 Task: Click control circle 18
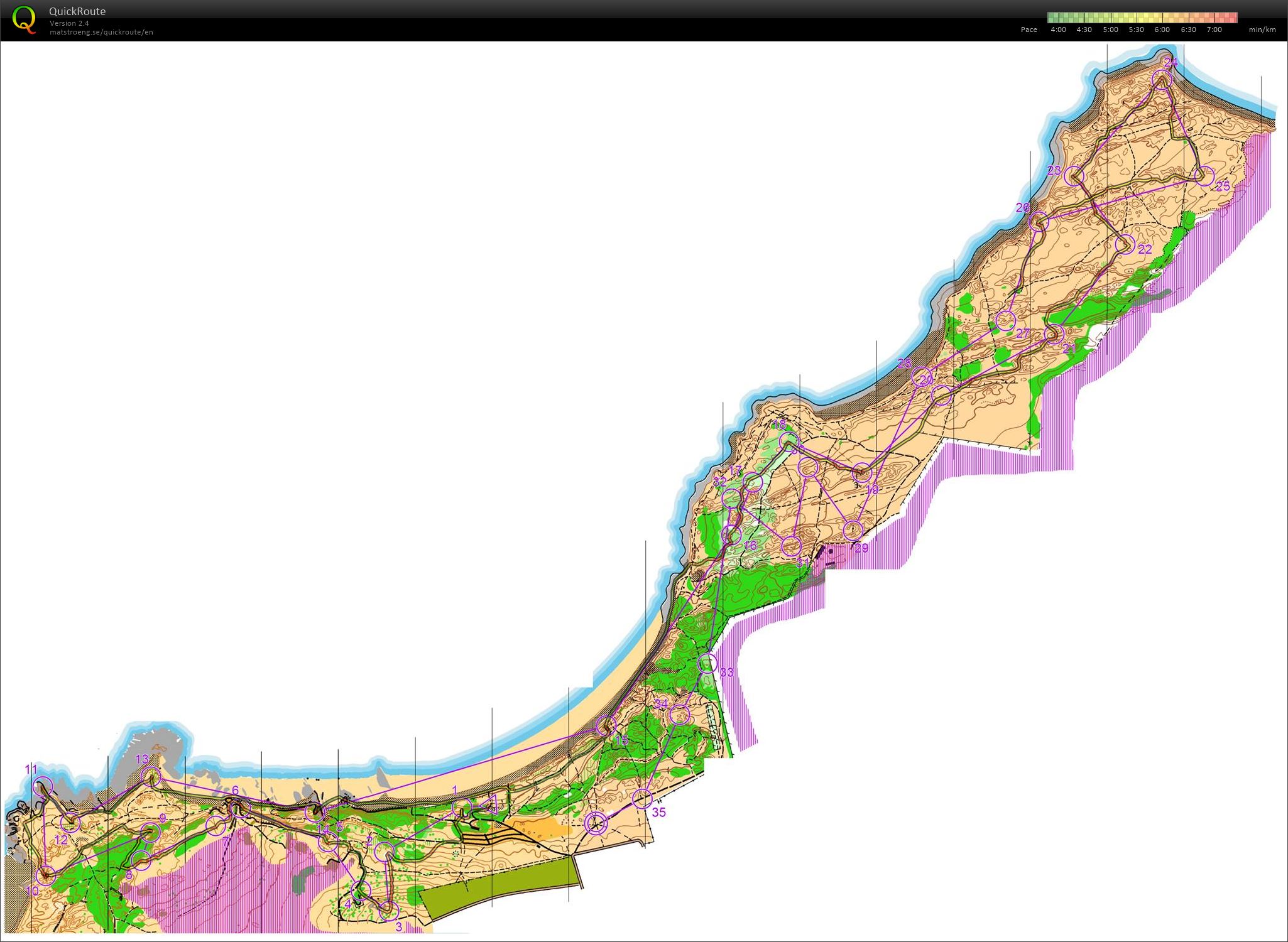click(789, 441)
